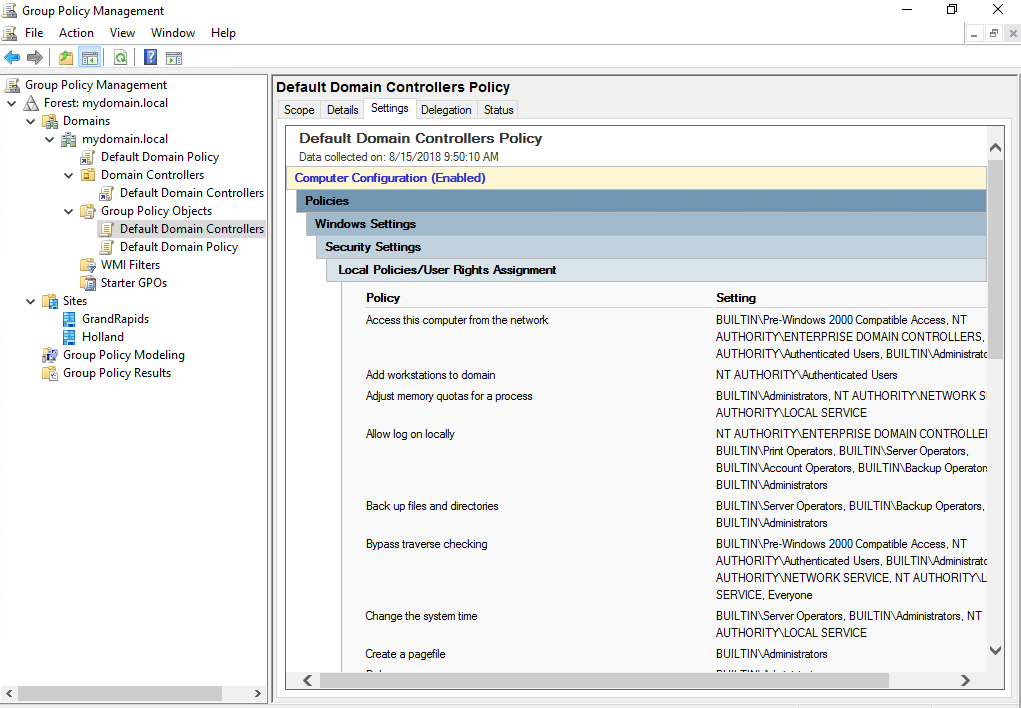
Task: Switch to the Scope tab
Action: tap(299, 110)
